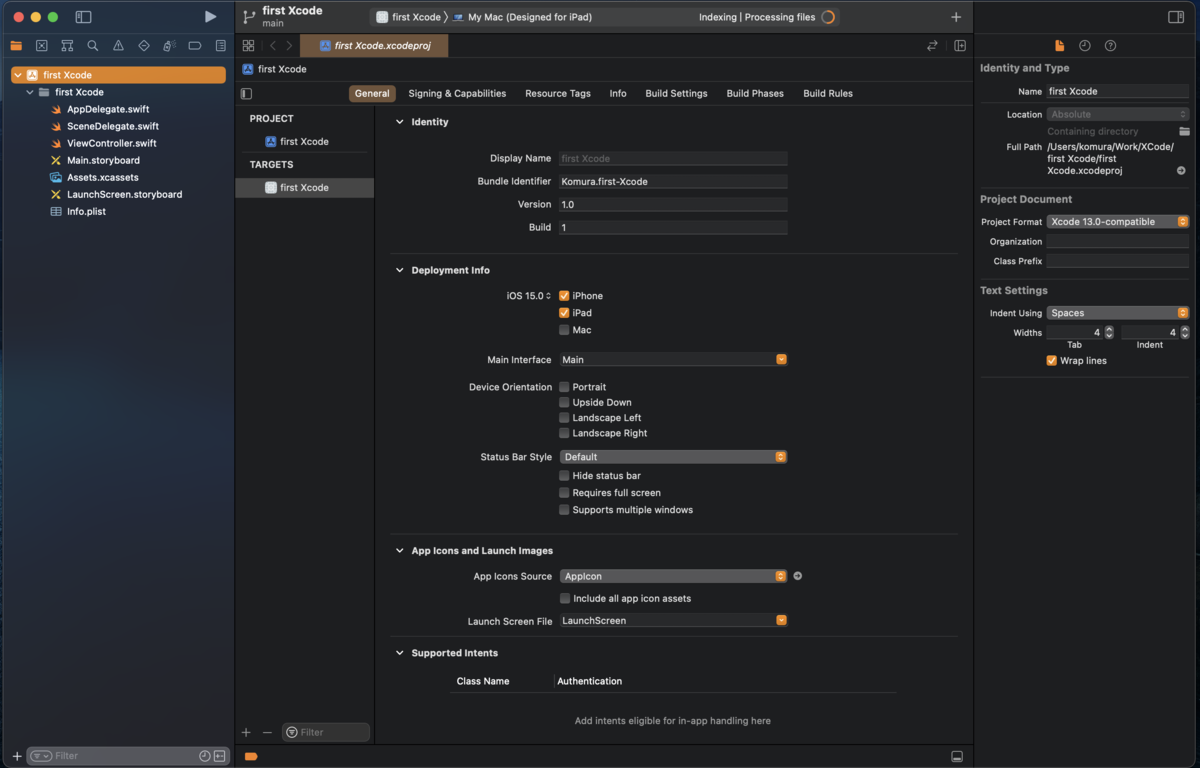Open the Main Interface dropdown

673,360
